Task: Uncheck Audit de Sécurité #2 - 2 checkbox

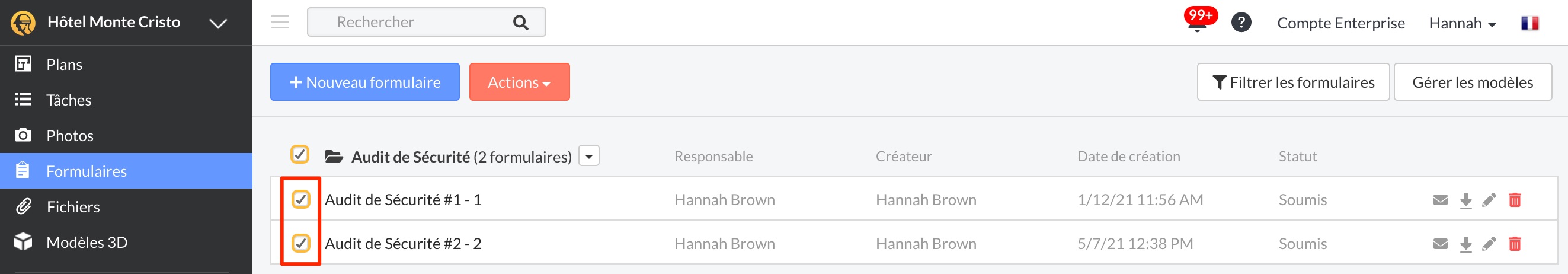Action: (x=300, y=243)
